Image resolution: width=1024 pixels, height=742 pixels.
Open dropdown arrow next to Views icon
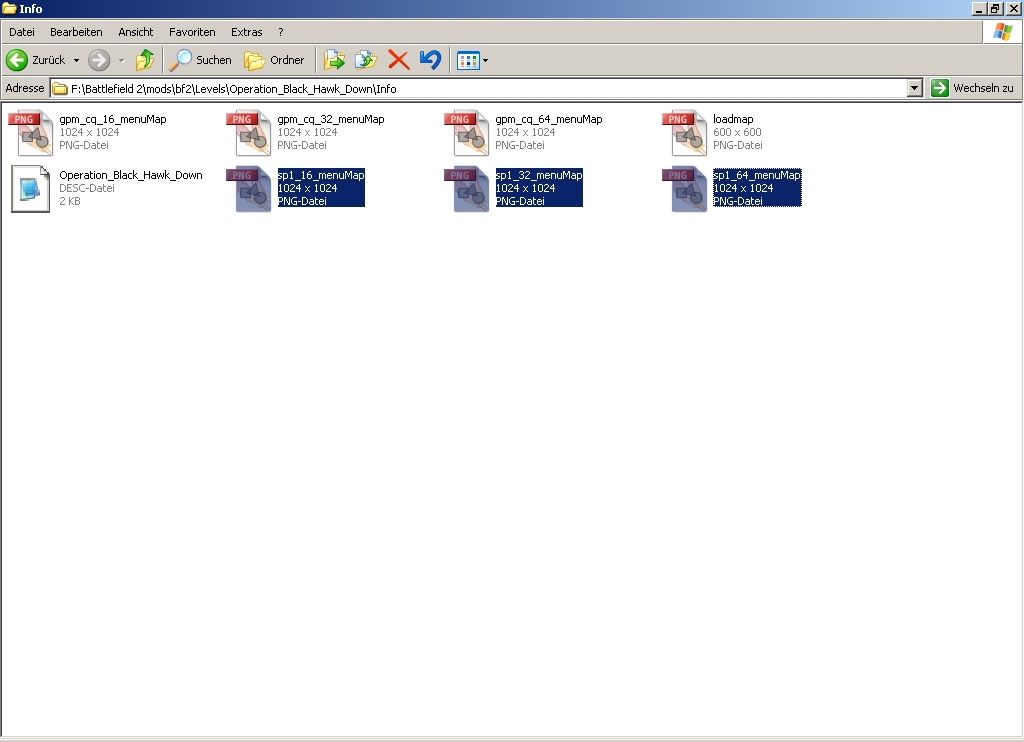tap(486, 60)
